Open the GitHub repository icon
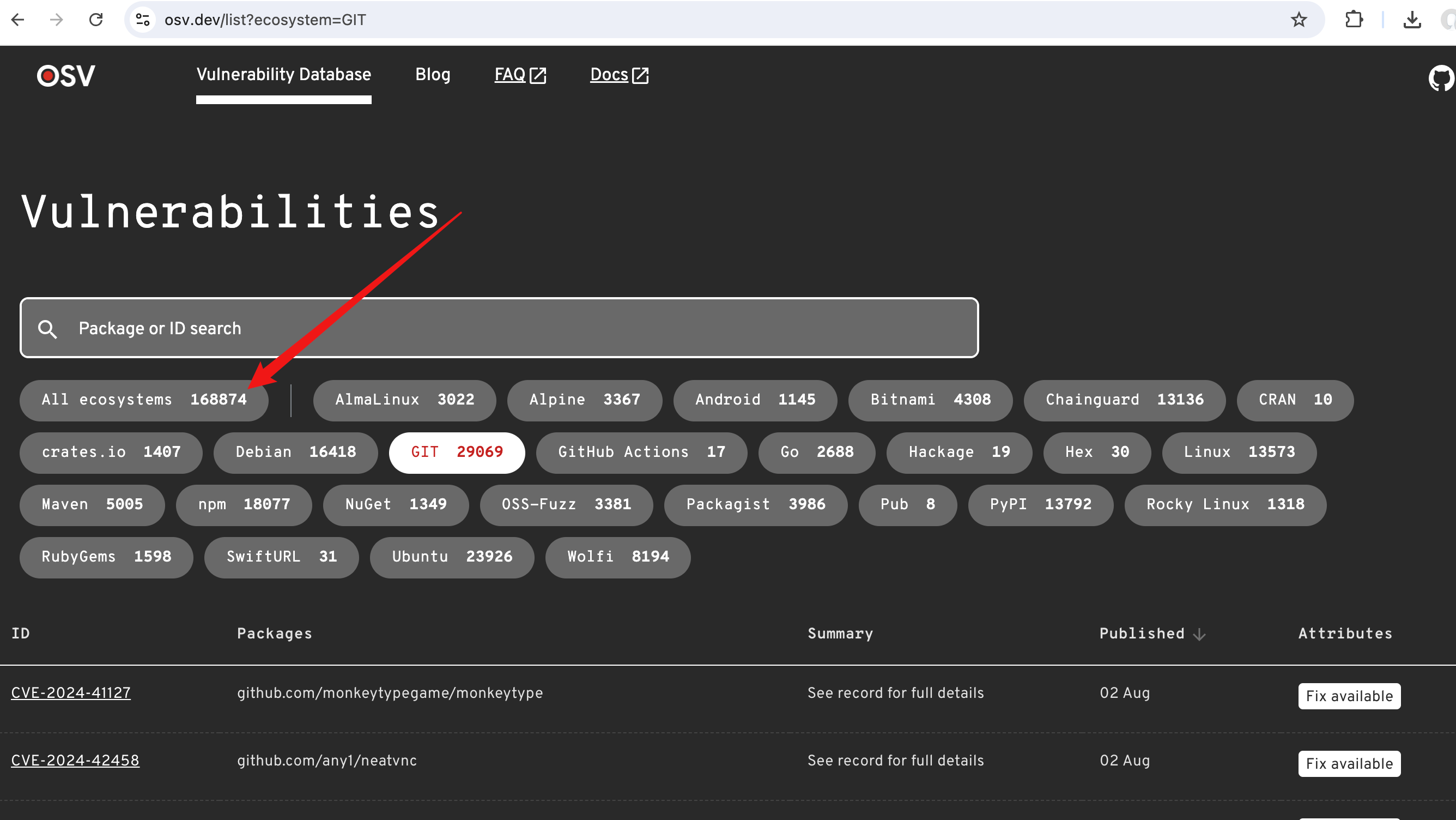The width and height of the screenshot is (1456, 820). (x=1441, y=78)
